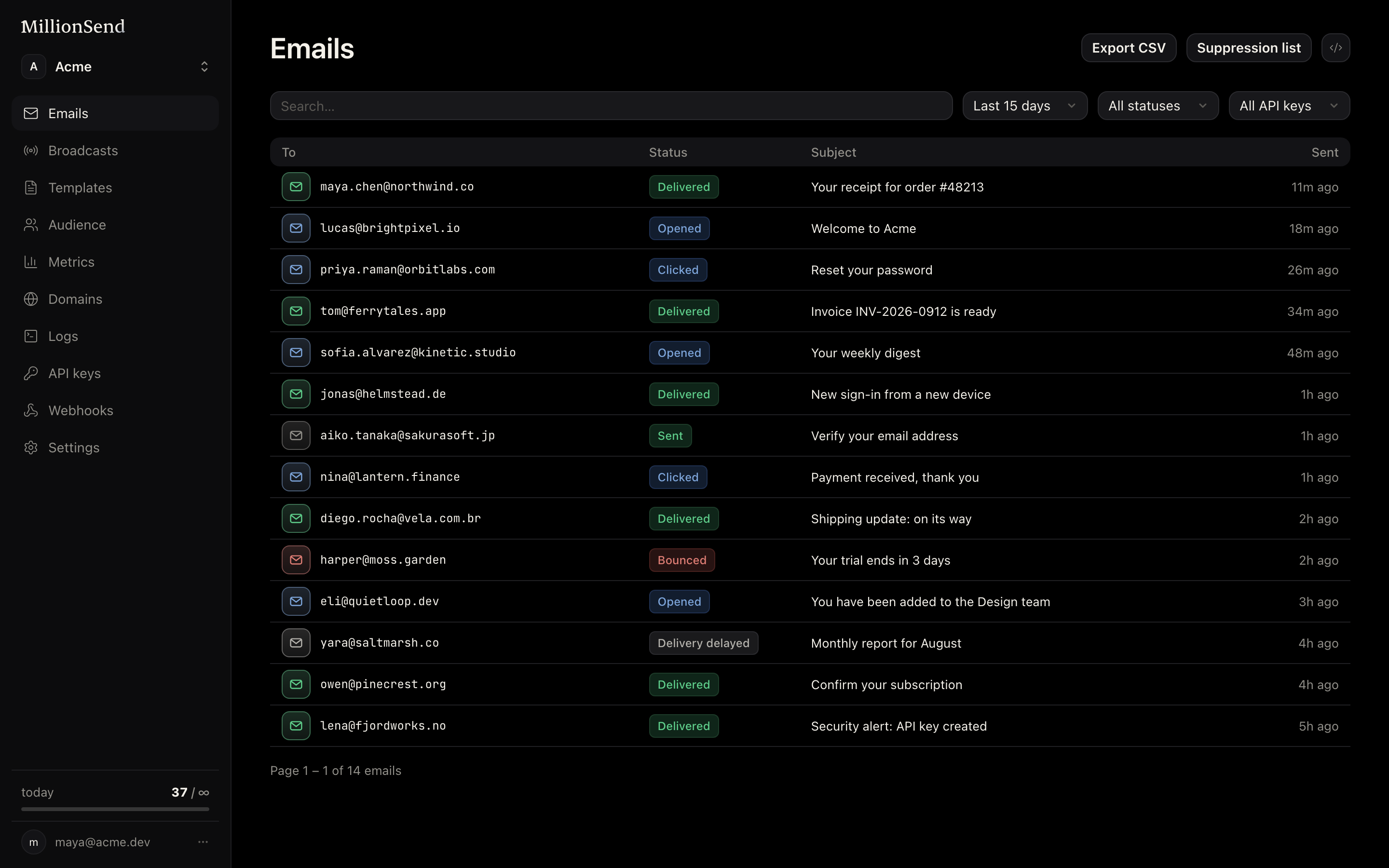Open the All API keys filter dropdown

point(1289,106)
